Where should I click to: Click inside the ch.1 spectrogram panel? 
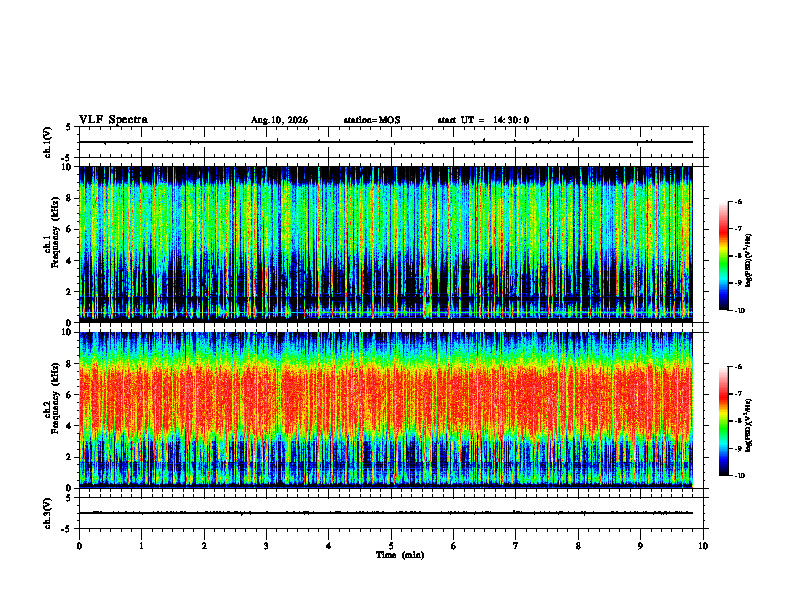386,244
